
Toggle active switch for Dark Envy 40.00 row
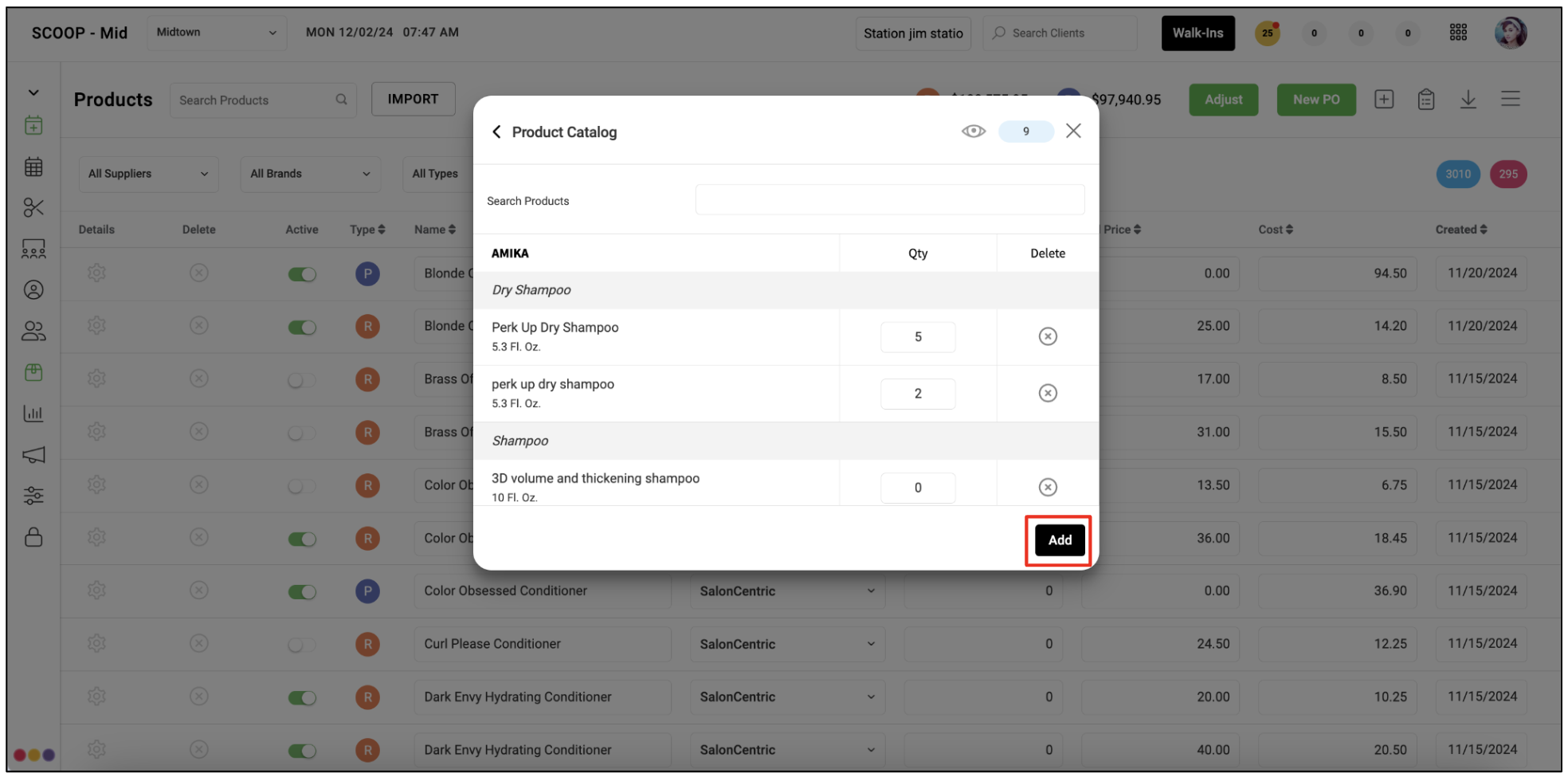click(302, 751)
